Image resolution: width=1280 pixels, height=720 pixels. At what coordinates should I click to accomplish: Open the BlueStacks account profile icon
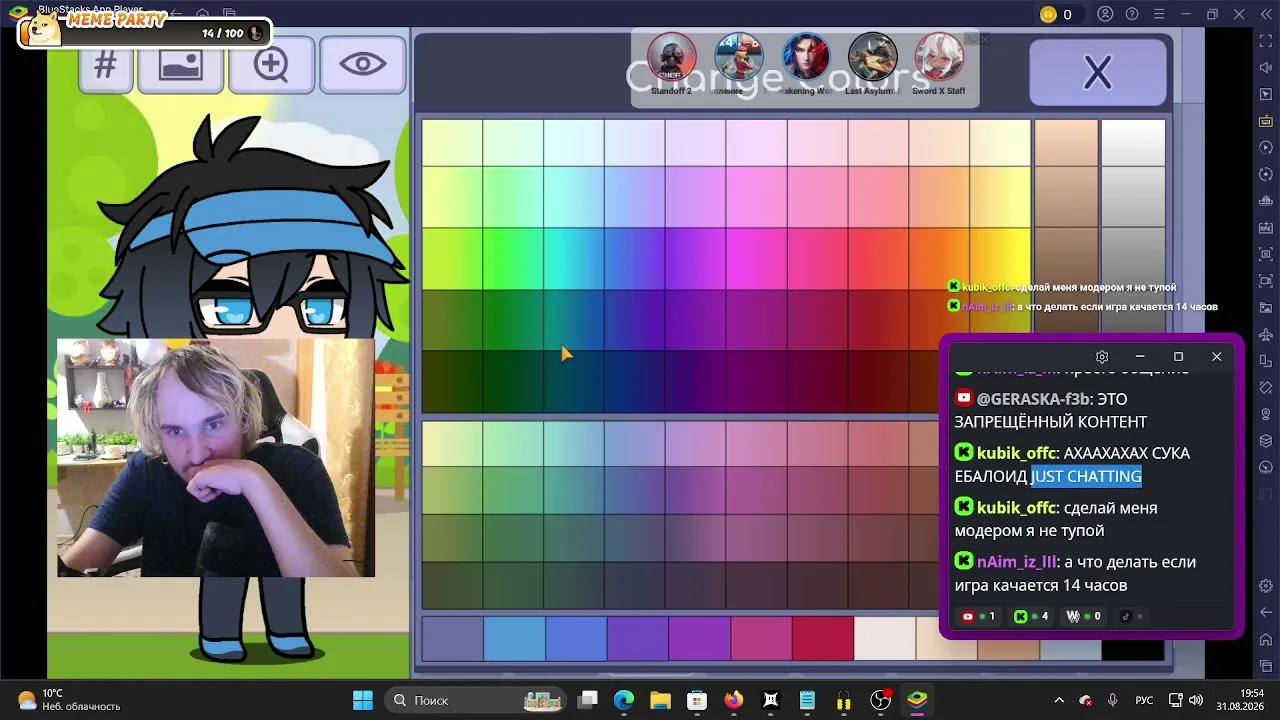click(1105, 14)
